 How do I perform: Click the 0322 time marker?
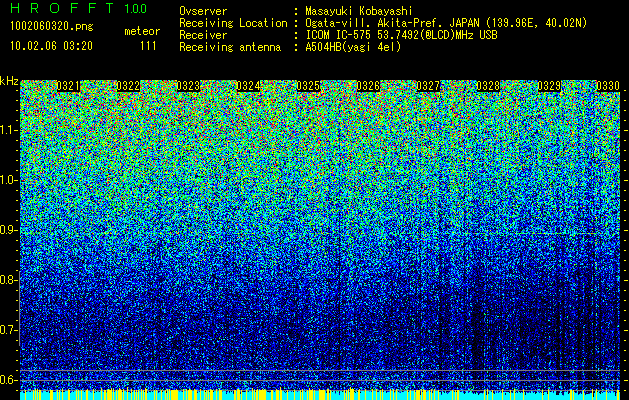coord(128,86)
